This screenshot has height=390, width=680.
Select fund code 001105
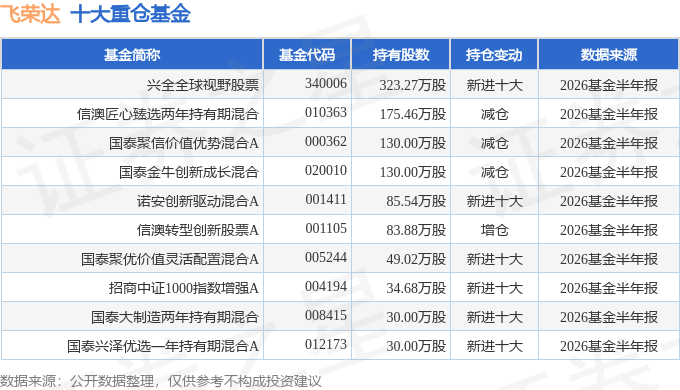(x=326, y=229)
